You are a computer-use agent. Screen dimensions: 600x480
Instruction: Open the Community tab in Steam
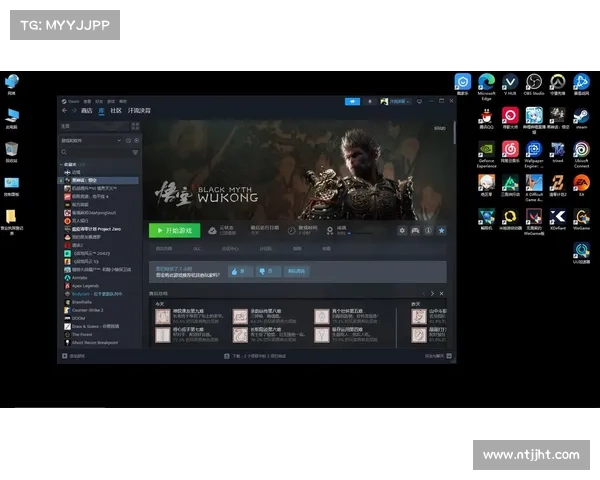pos(116,111)
